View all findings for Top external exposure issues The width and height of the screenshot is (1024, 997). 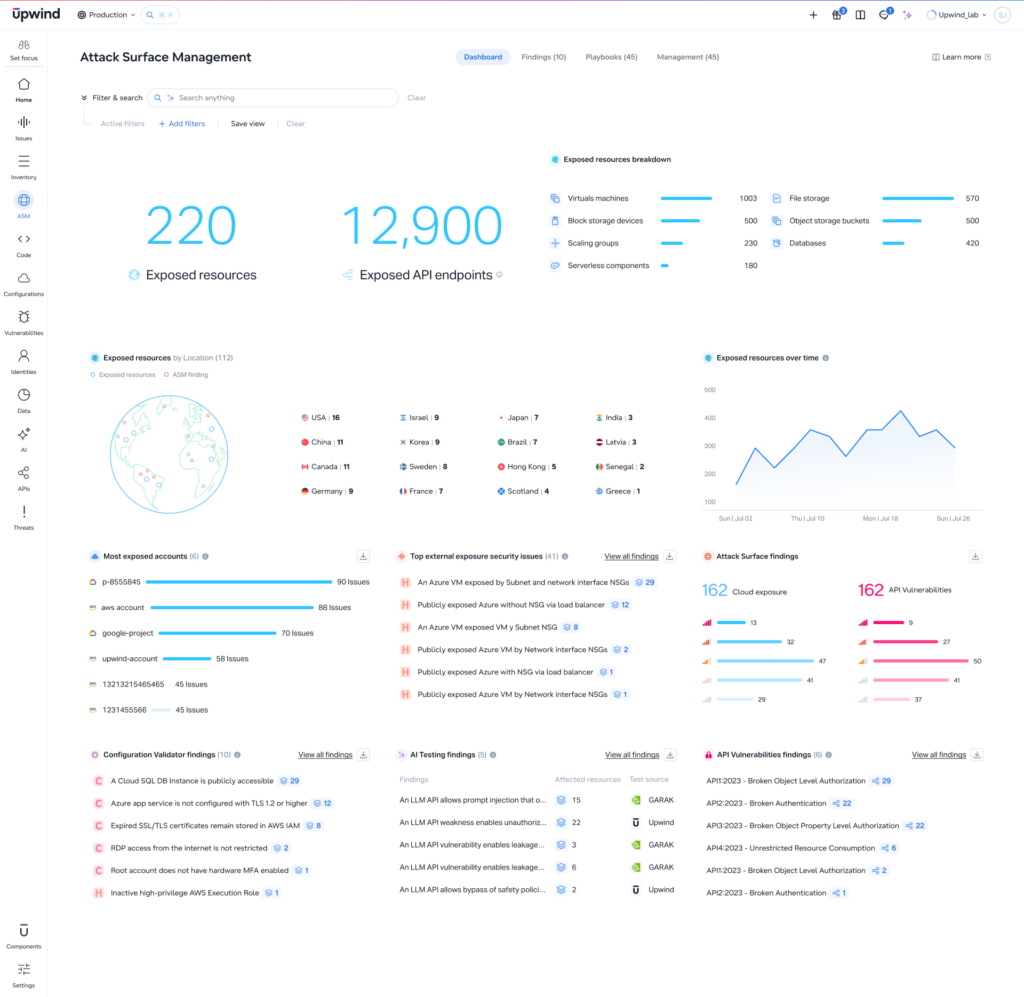[631, 556]
